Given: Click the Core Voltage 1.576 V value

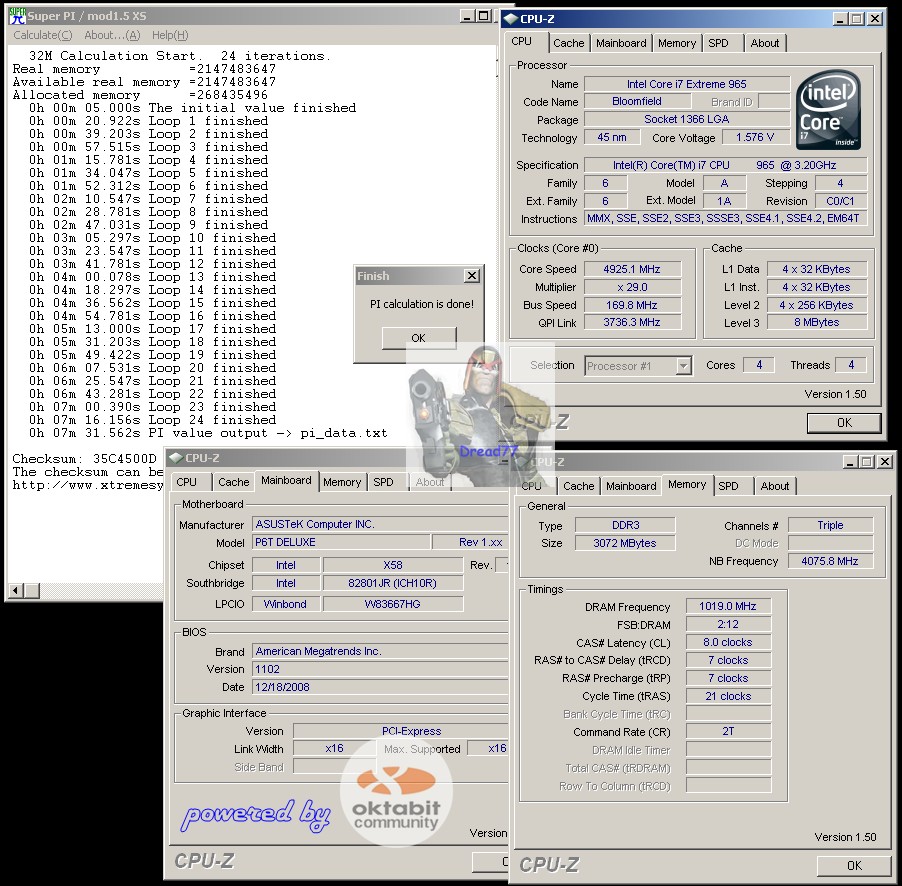Looking at the screenshot, I should pos(755,138).
